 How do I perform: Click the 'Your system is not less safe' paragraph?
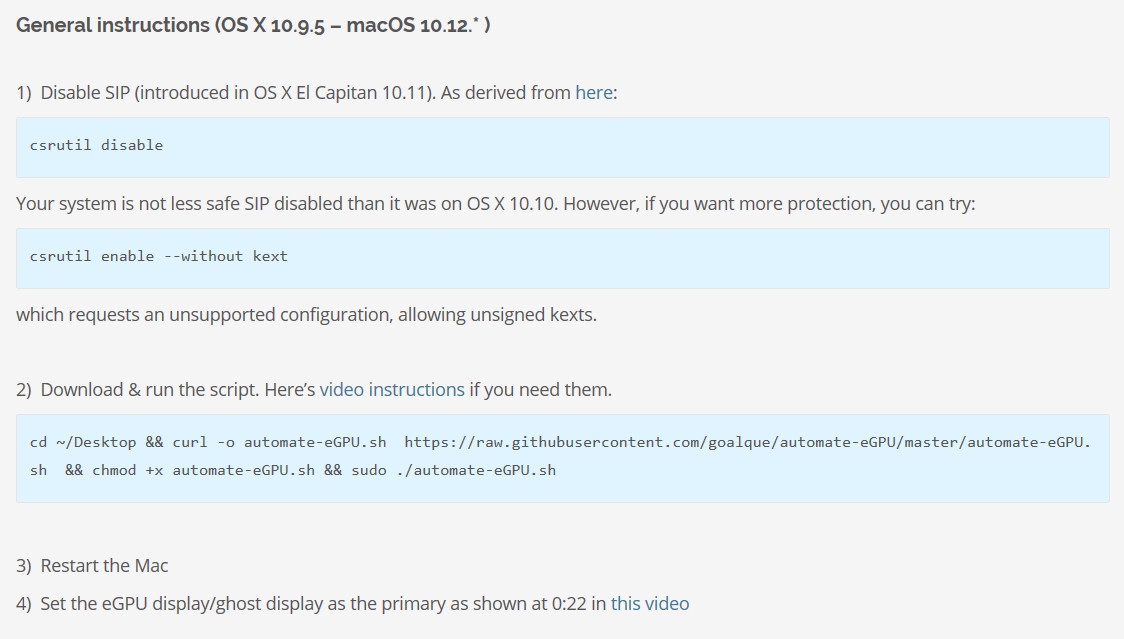coord(495,204)
